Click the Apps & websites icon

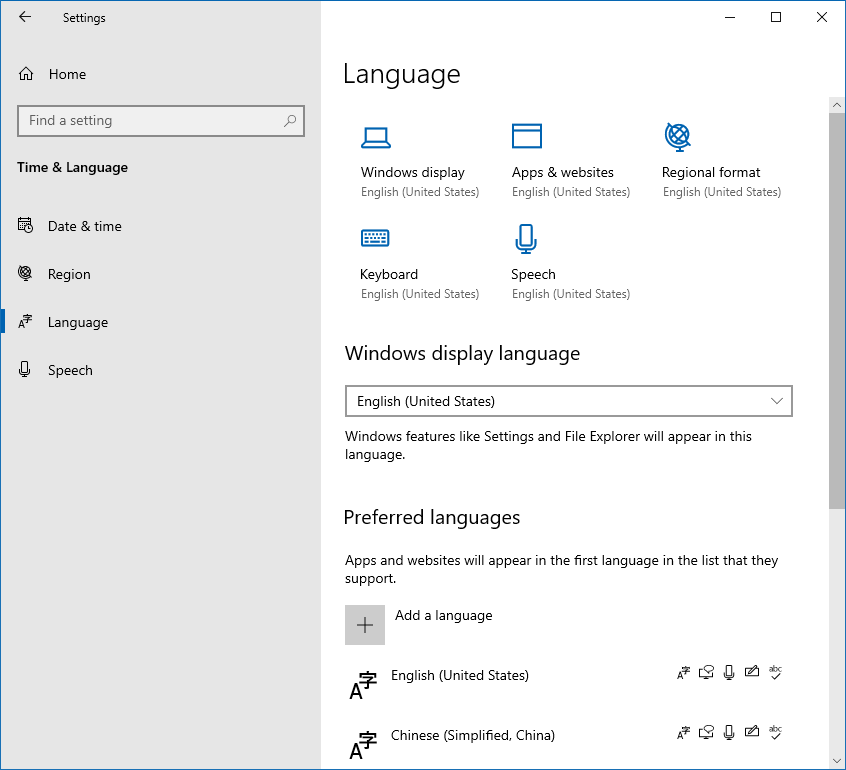coord(527,136)
